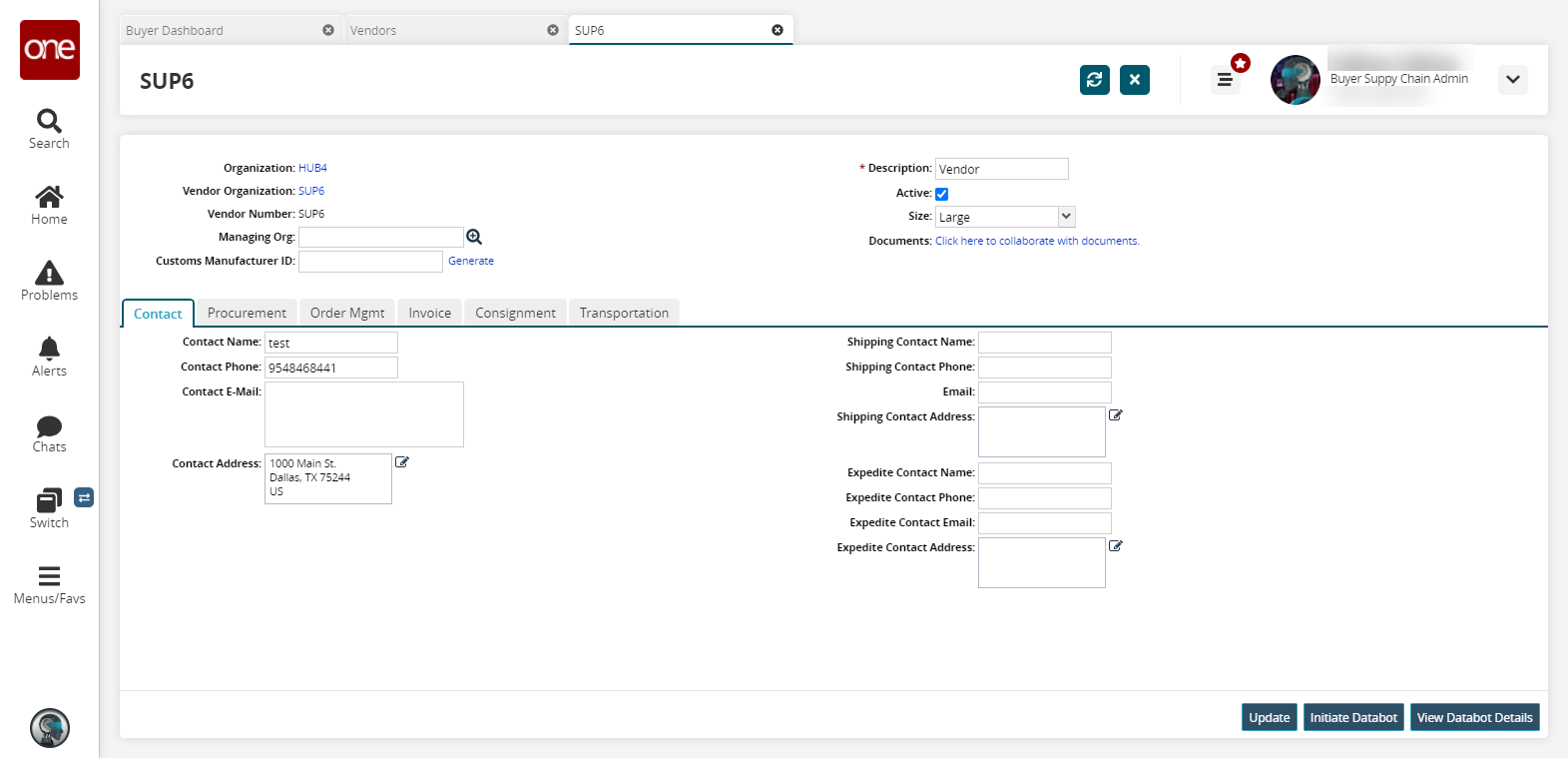Open Menus/Favs hamburger icon
Image resolution: width=1568 pixels, height=758 pixels.
49,576
